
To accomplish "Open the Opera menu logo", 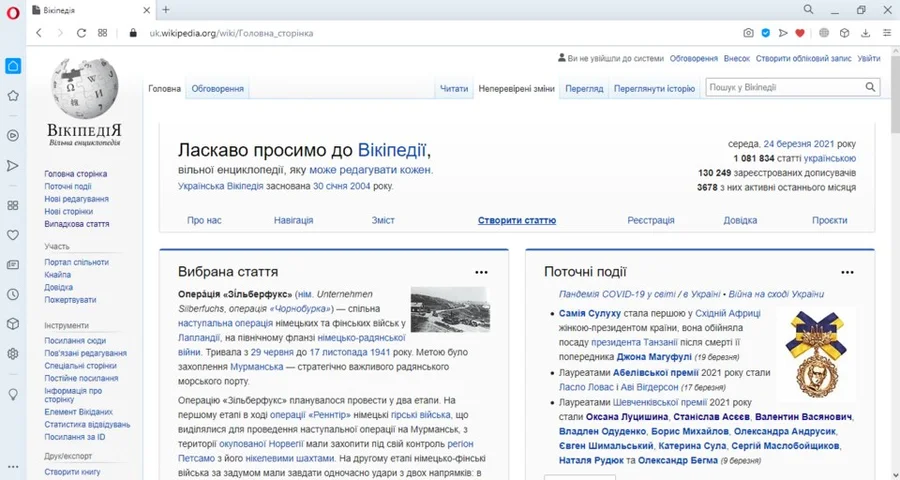I will (13, 13).
